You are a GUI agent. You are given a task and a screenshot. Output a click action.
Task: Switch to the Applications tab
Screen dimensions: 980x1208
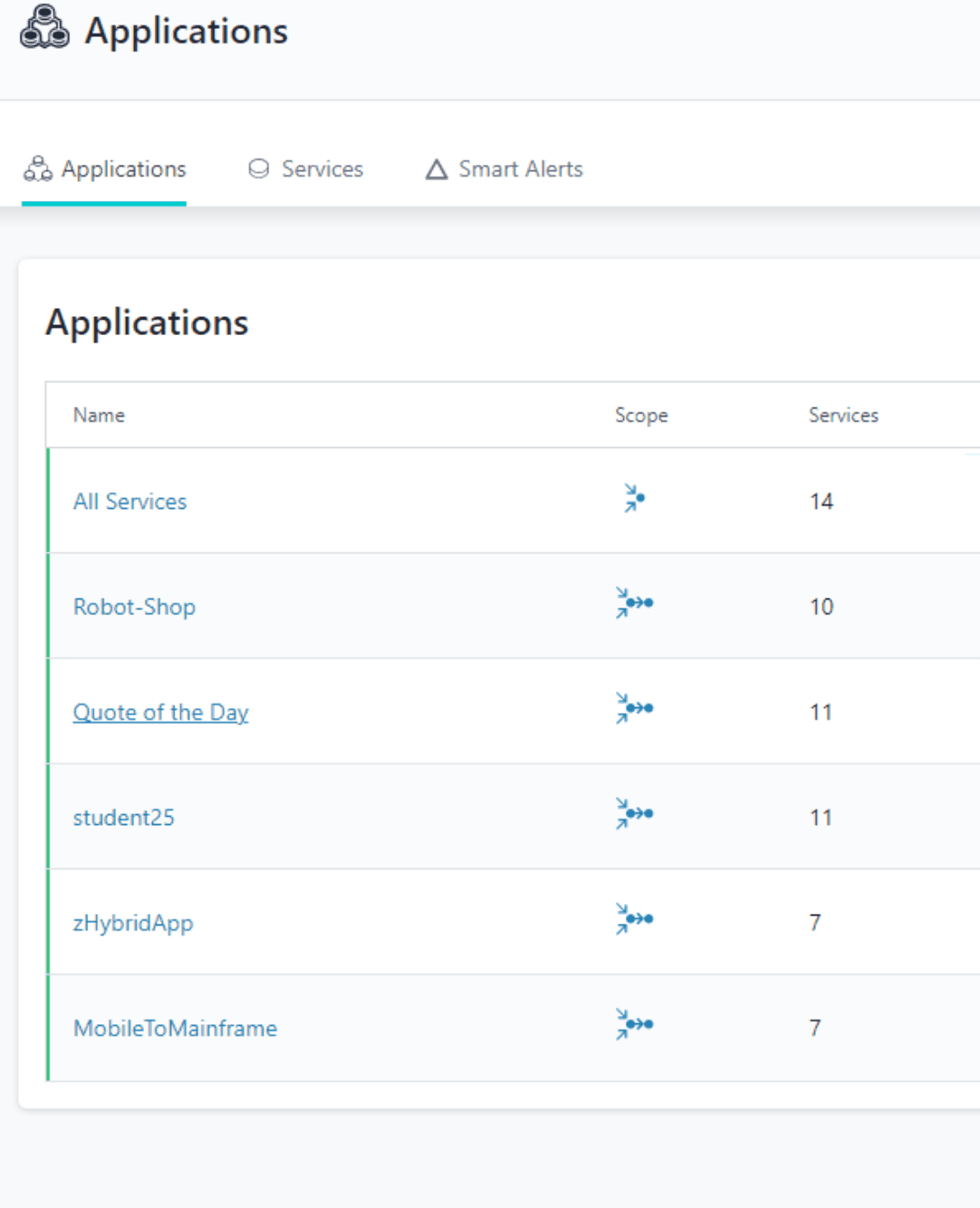click(105, 169)
